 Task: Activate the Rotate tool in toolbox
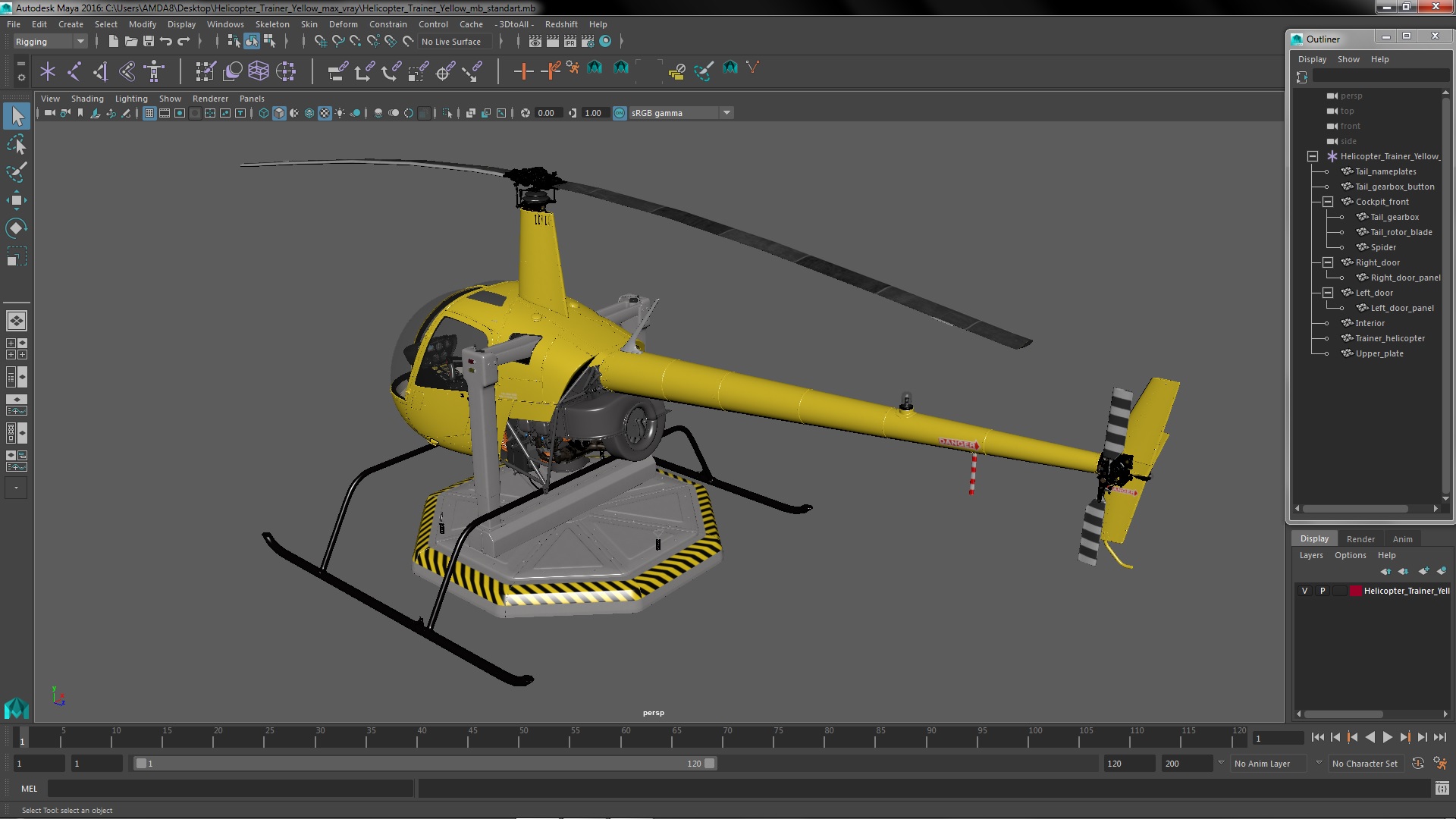click(17, 228)
